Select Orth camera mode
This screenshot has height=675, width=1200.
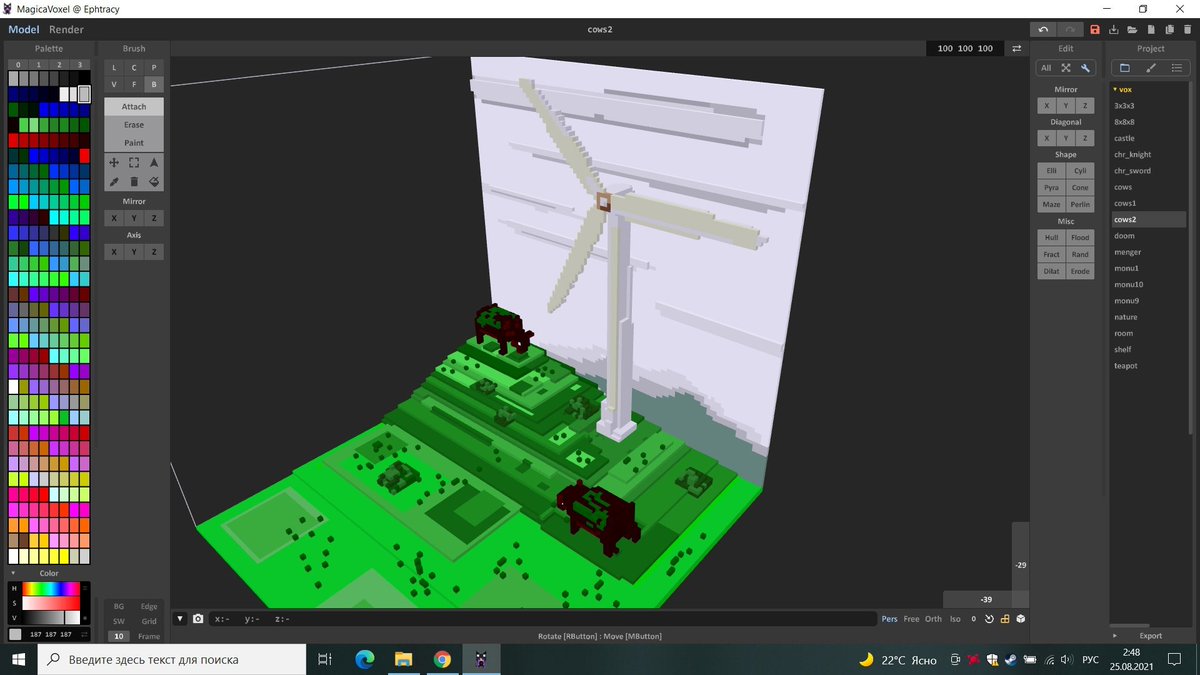point(933,619)
